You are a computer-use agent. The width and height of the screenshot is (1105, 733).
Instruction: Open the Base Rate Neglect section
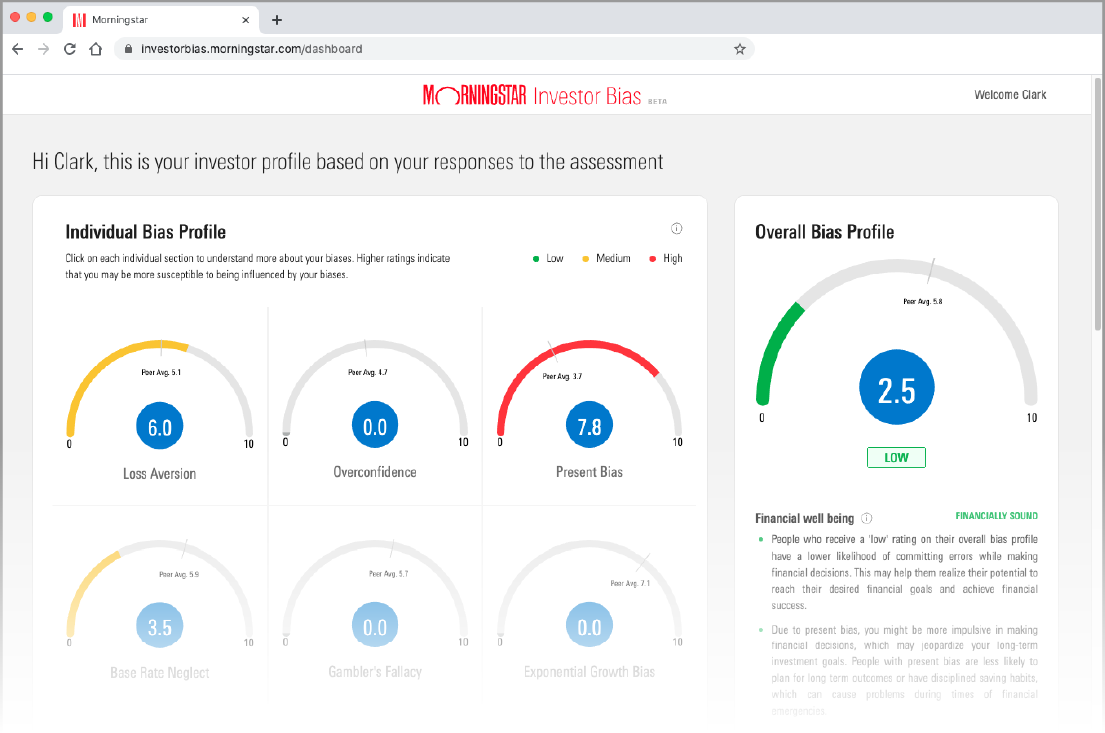[160, 672]
